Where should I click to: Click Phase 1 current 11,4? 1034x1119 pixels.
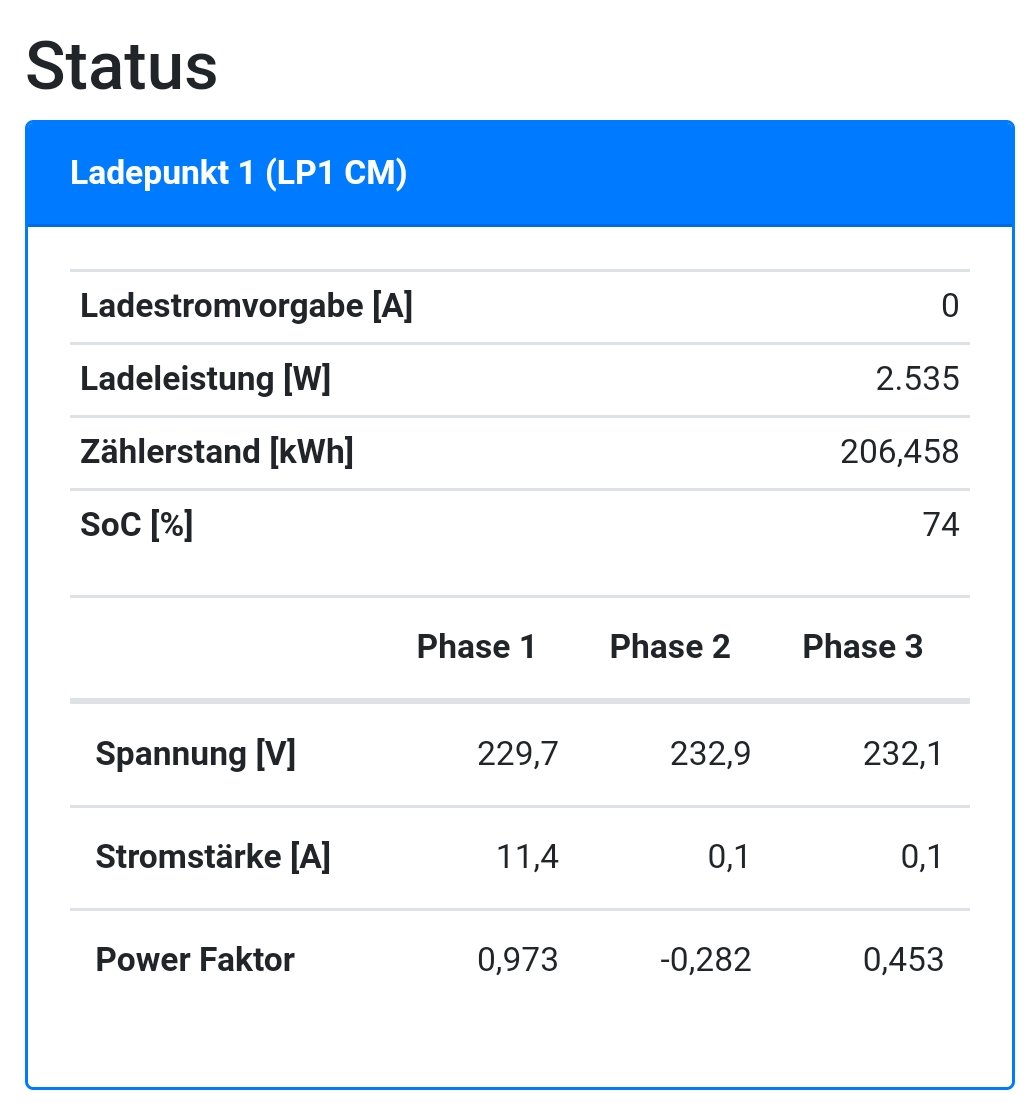527,857
